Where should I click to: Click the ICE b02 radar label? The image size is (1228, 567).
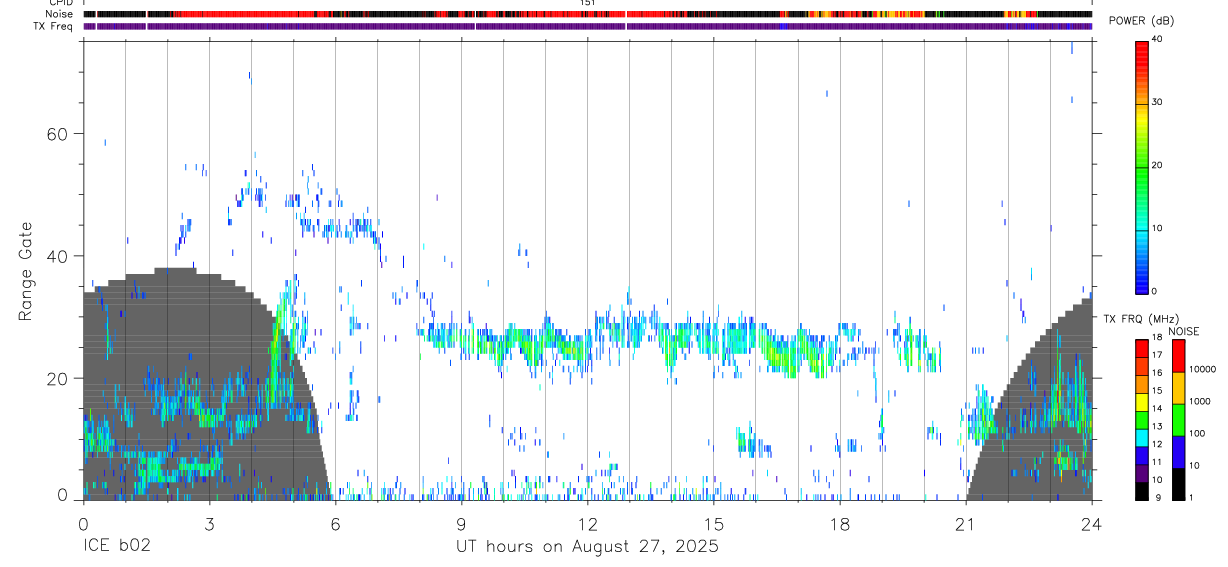point(117,547)
